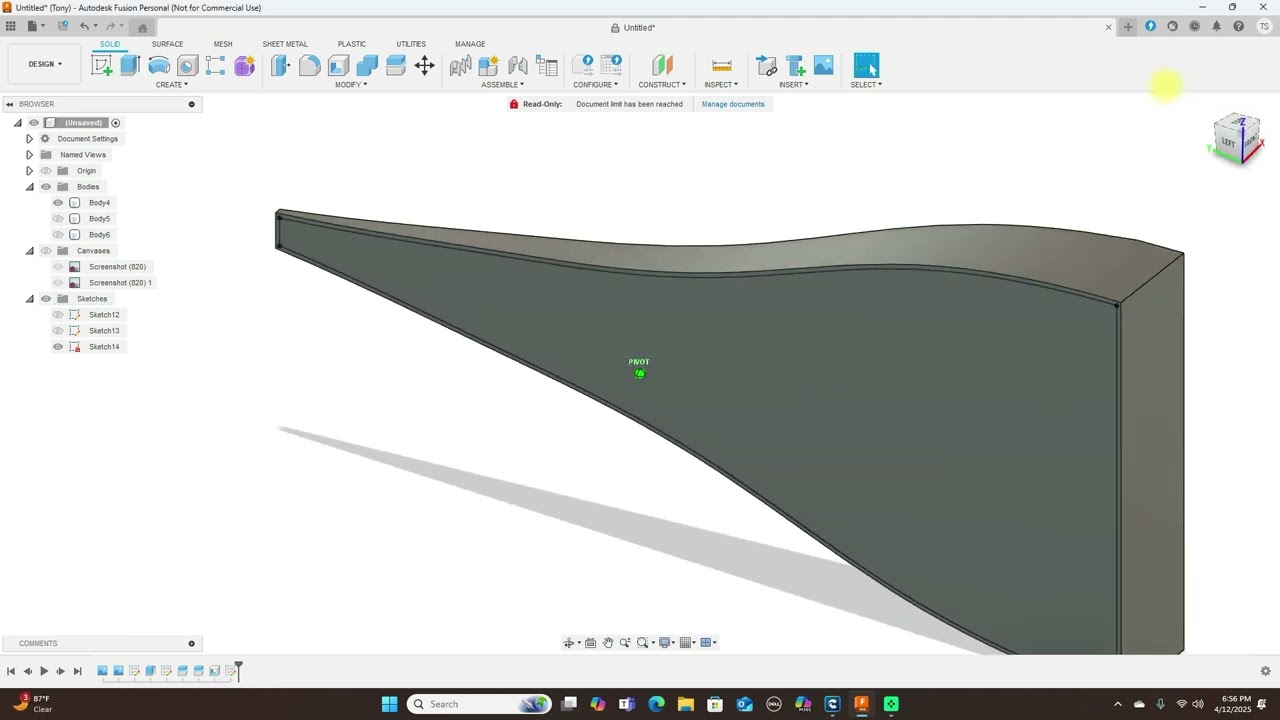
Task: Switch to the PLASTIC tab
Action: (x=352, y=44)
